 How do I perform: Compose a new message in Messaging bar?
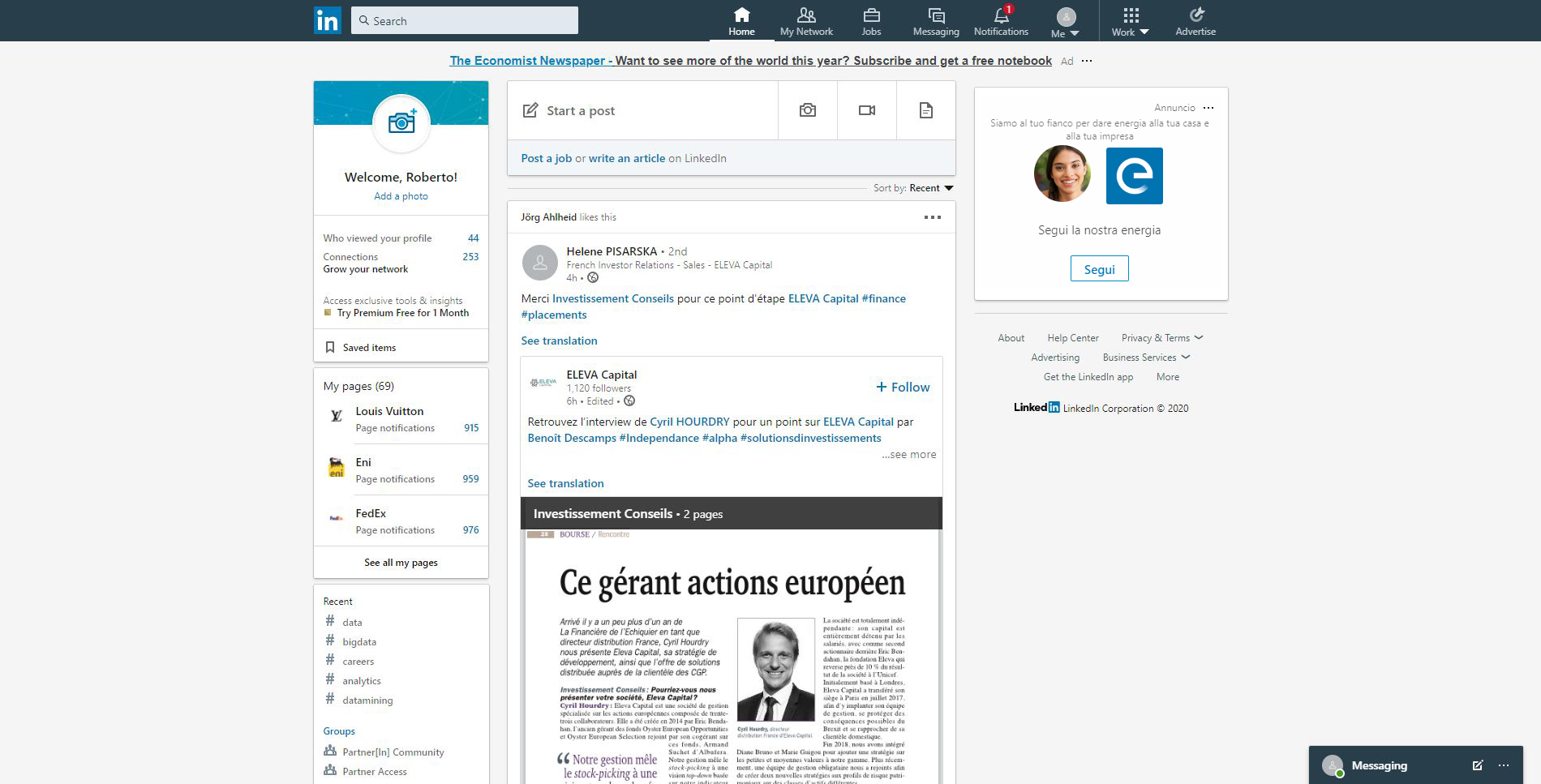[x=1478, y=765]
